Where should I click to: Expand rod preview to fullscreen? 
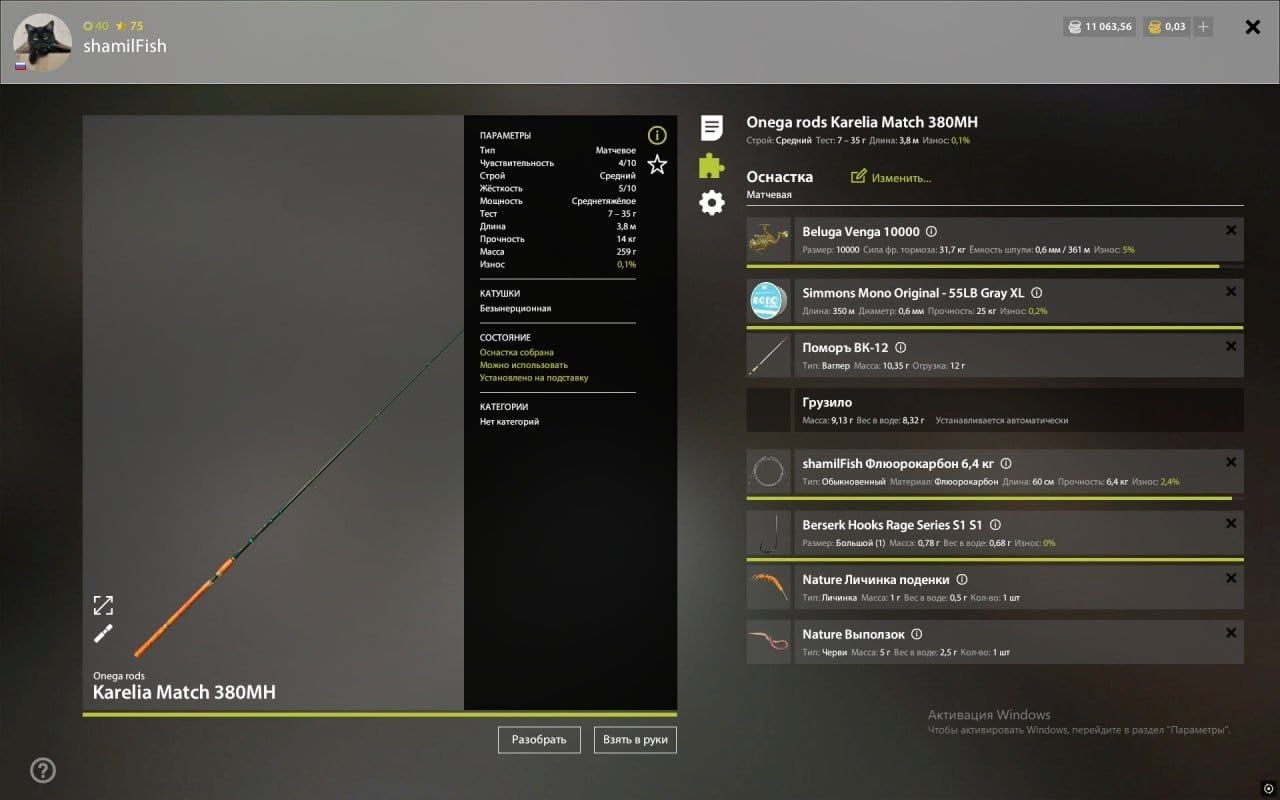tap(103, 605)
